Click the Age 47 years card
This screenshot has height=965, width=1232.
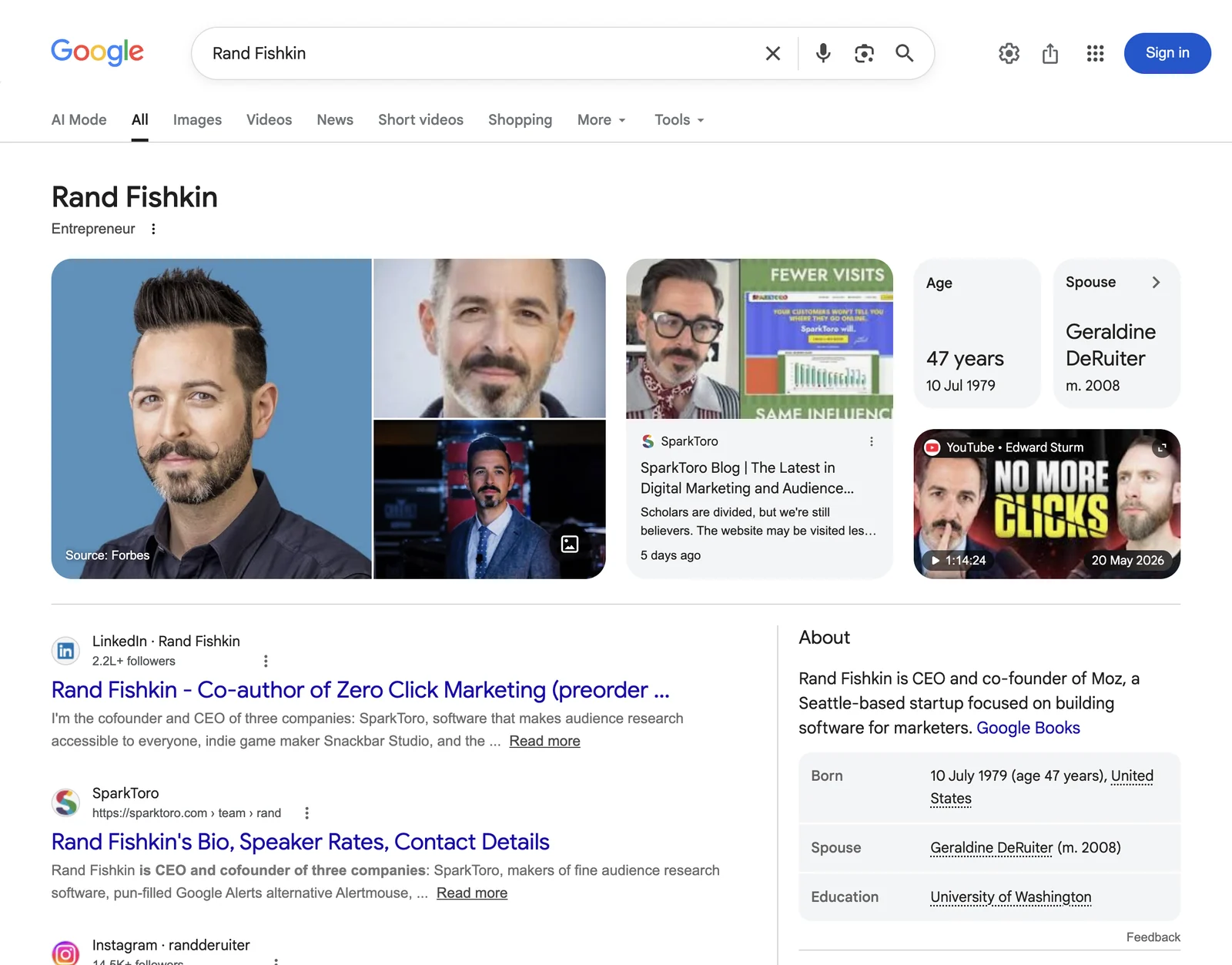click(x=977, y=333)
